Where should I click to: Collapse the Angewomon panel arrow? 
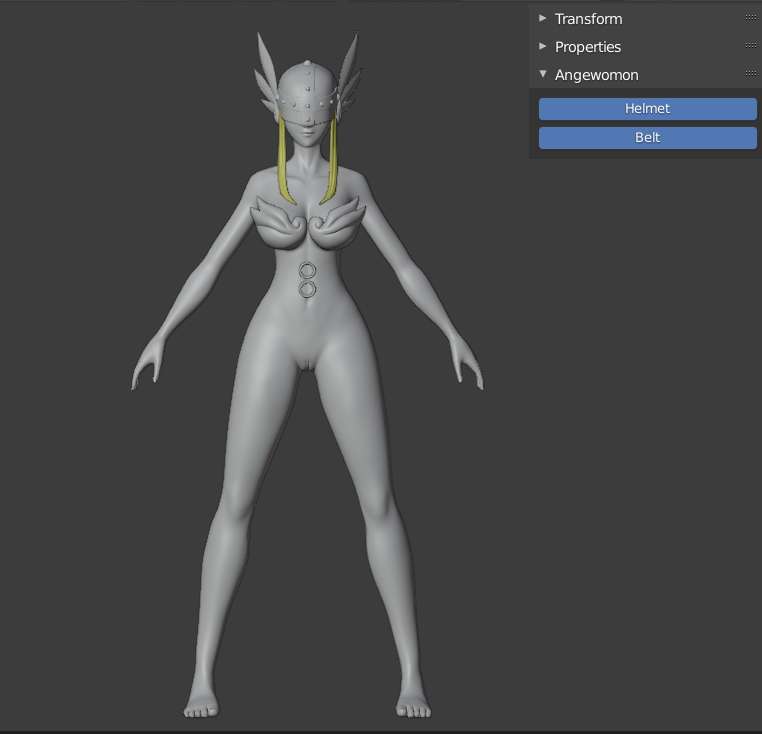543,74
